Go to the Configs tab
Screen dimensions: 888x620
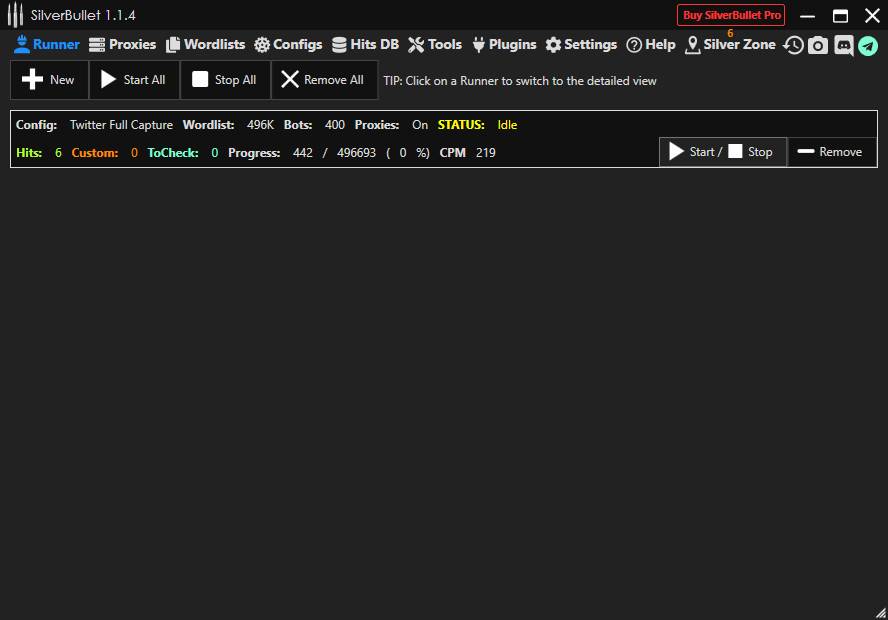[x=288, y=44]
